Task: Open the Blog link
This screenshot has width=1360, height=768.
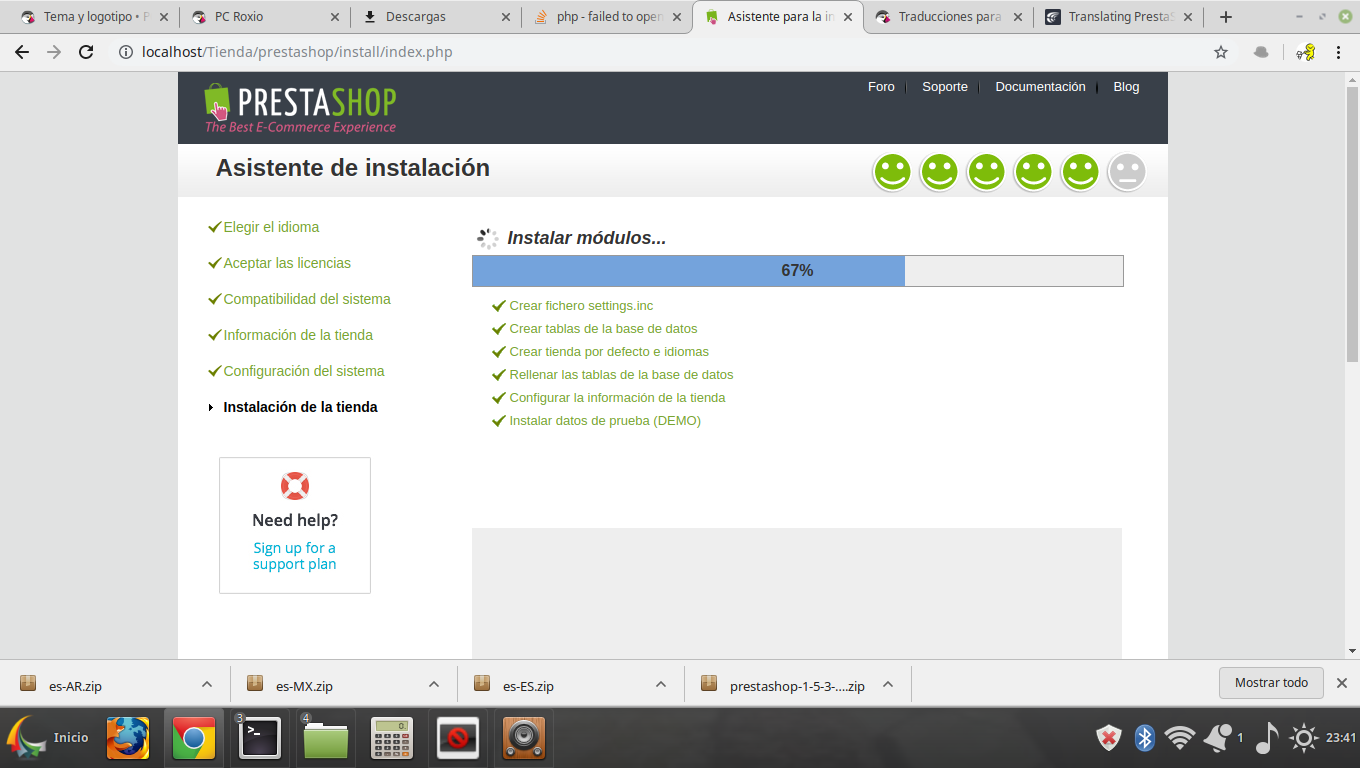Action: pyautogui.click(x=1126, y=87)
